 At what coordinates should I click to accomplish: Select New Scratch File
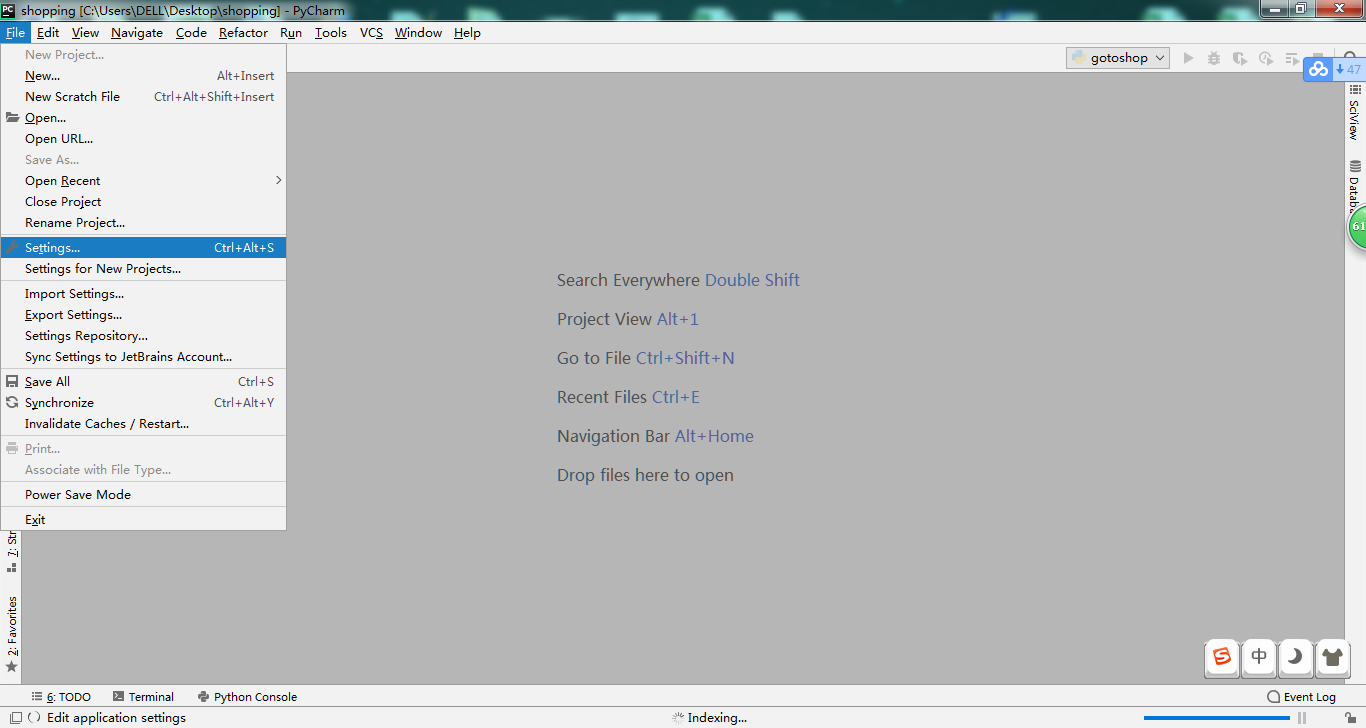click(x=143, y=97)
